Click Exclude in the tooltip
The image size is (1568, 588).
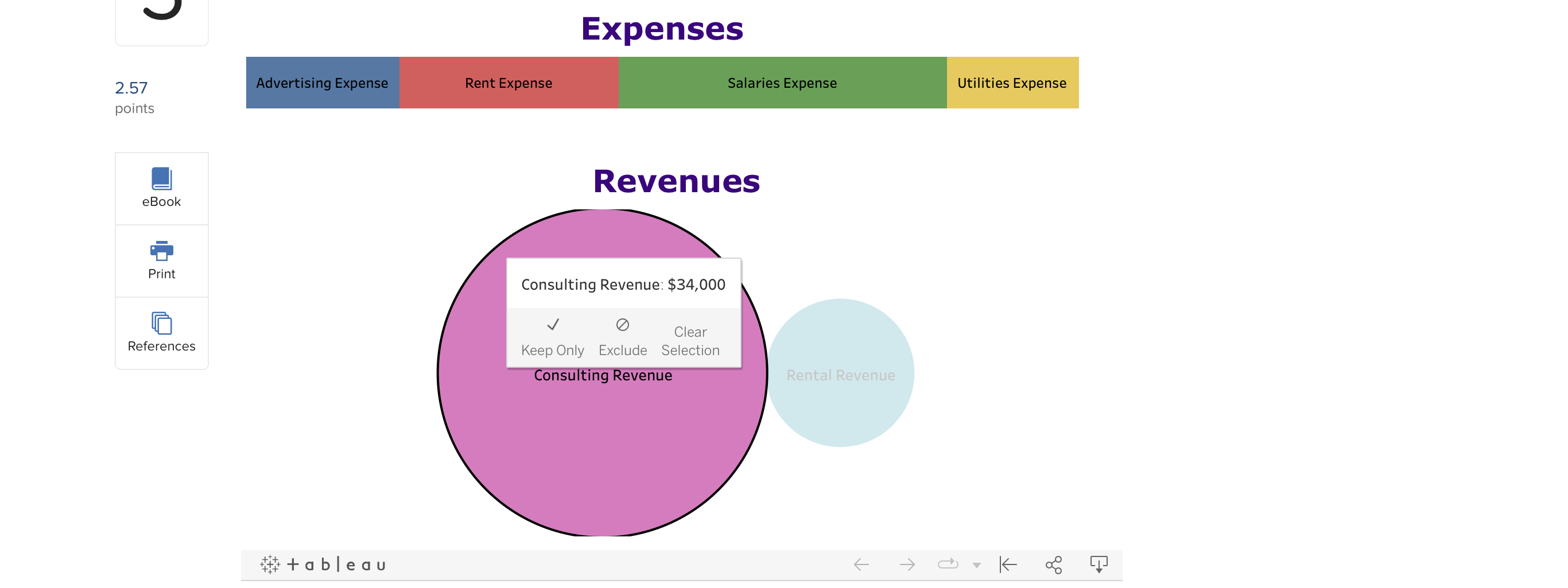622,338
